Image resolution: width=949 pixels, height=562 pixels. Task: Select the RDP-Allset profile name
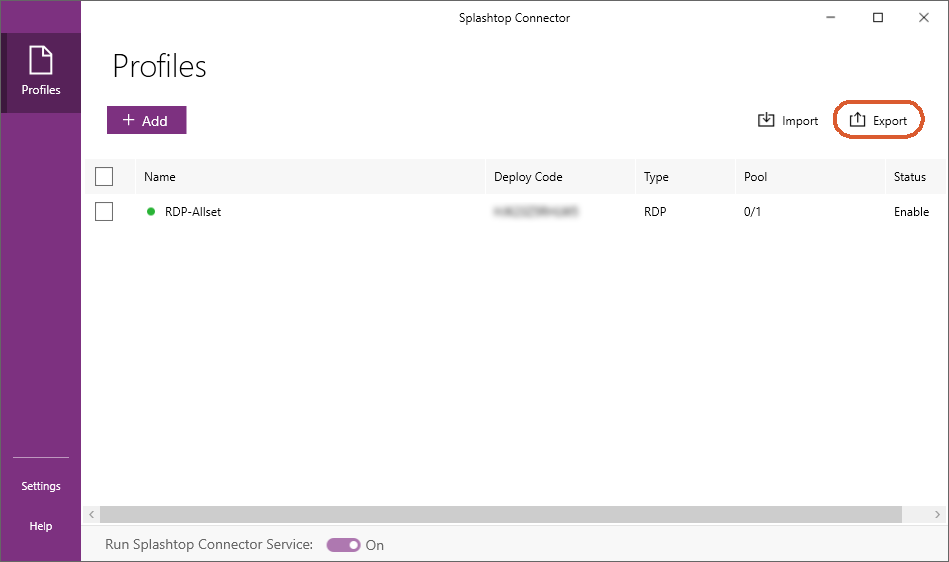pyautogui.click(x=193, y=212)
